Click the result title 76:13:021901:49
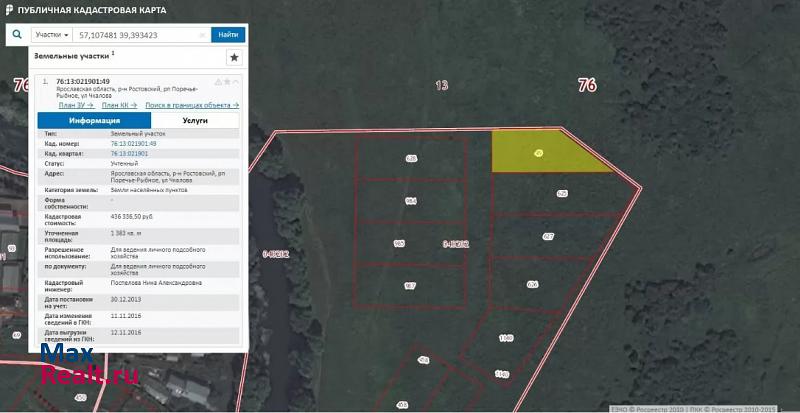Viewport: 800px width, 413px height. (x=83, y=81)
